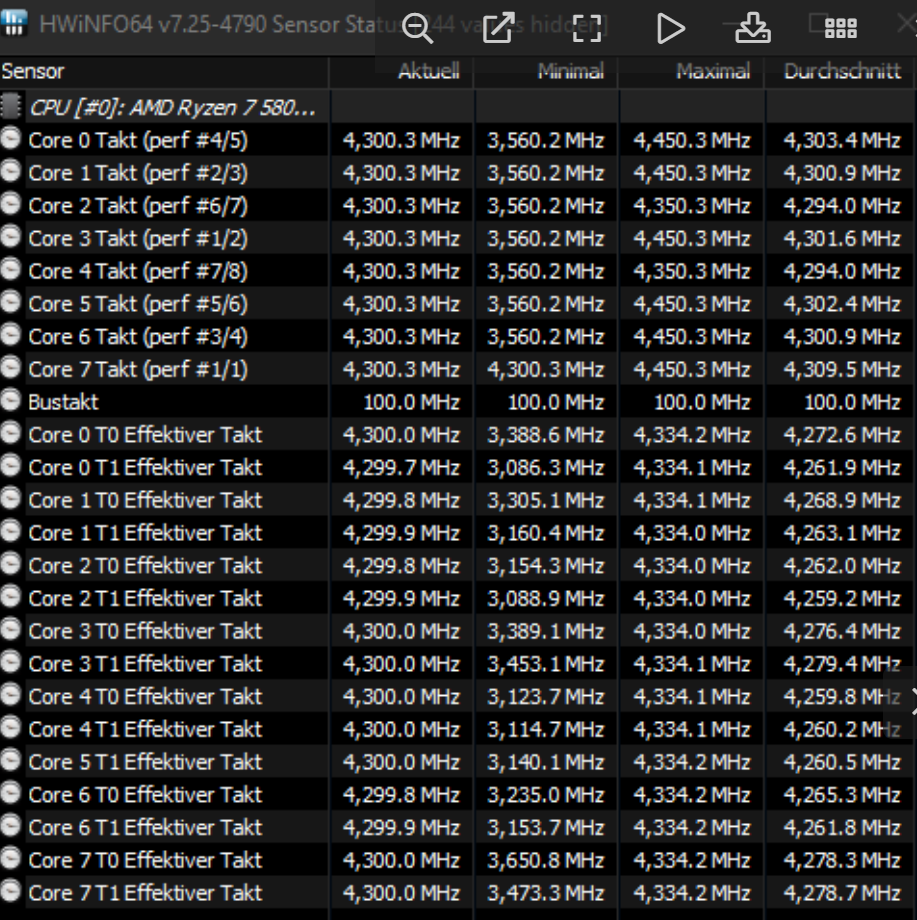This screenshot has height=920, width=917.
Task: Select Core 3 T1 Effektiver Takt label
Action: (x=145, y=664)
